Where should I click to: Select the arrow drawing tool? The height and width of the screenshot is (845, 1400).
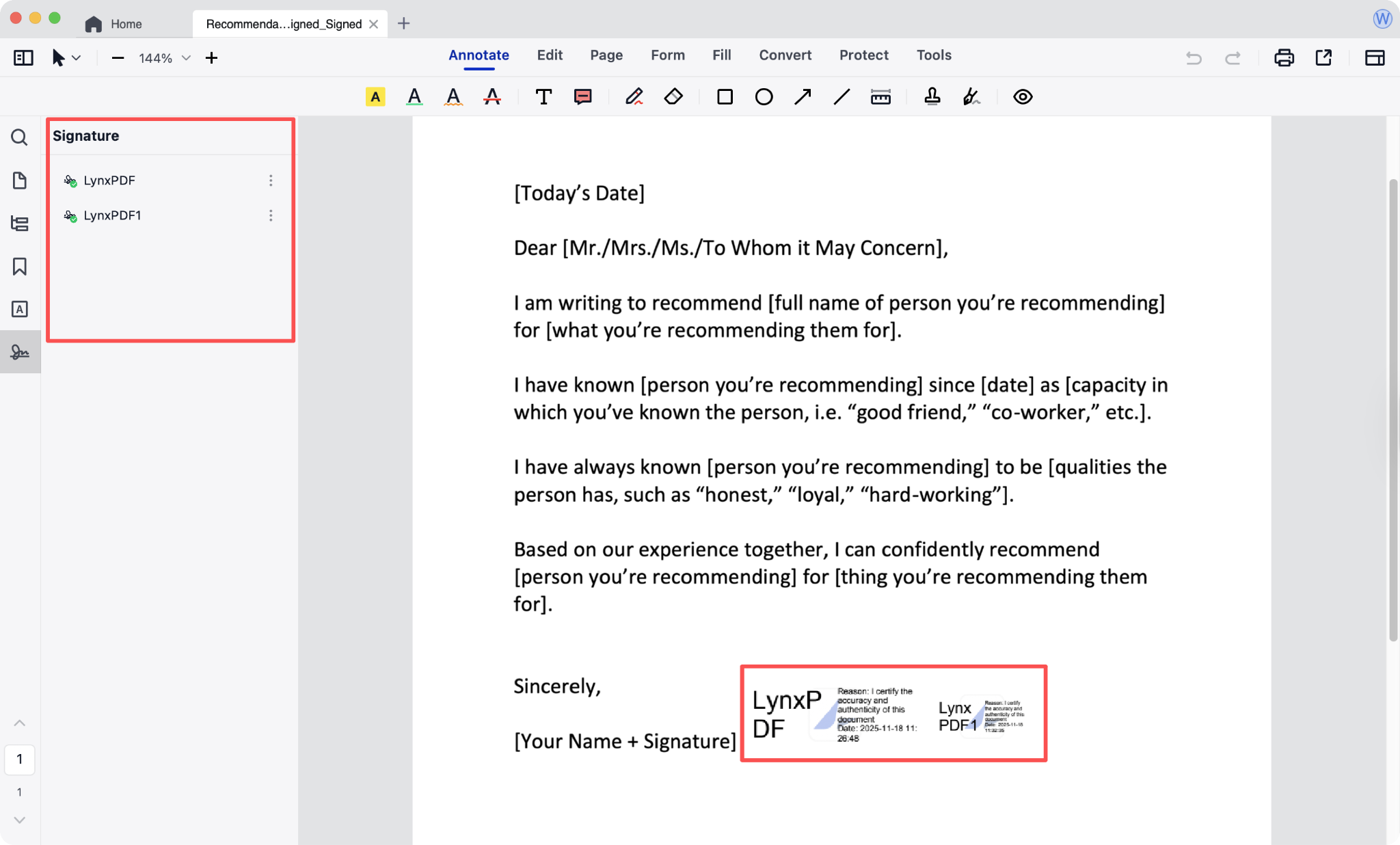[x=803, y=97]
